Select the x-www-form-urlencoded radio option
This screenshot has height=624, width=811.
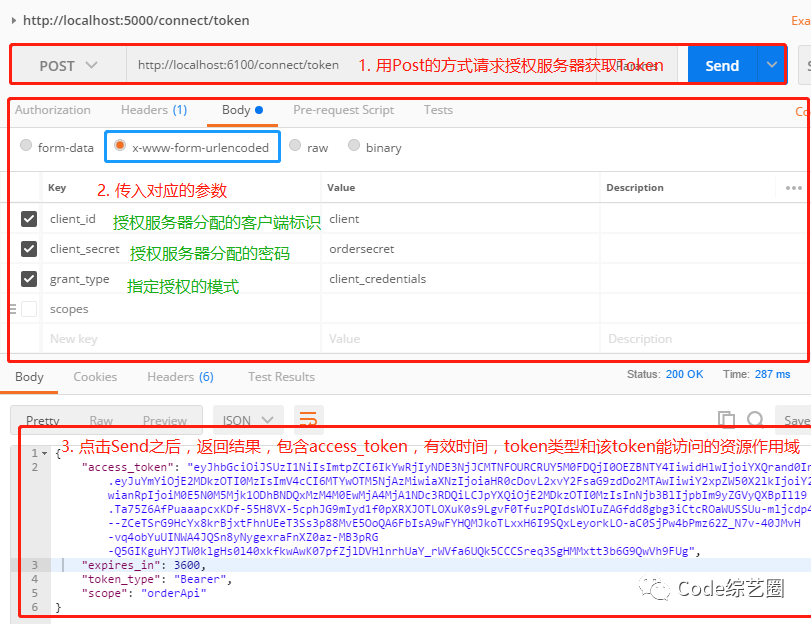click(x=119, y=145)
